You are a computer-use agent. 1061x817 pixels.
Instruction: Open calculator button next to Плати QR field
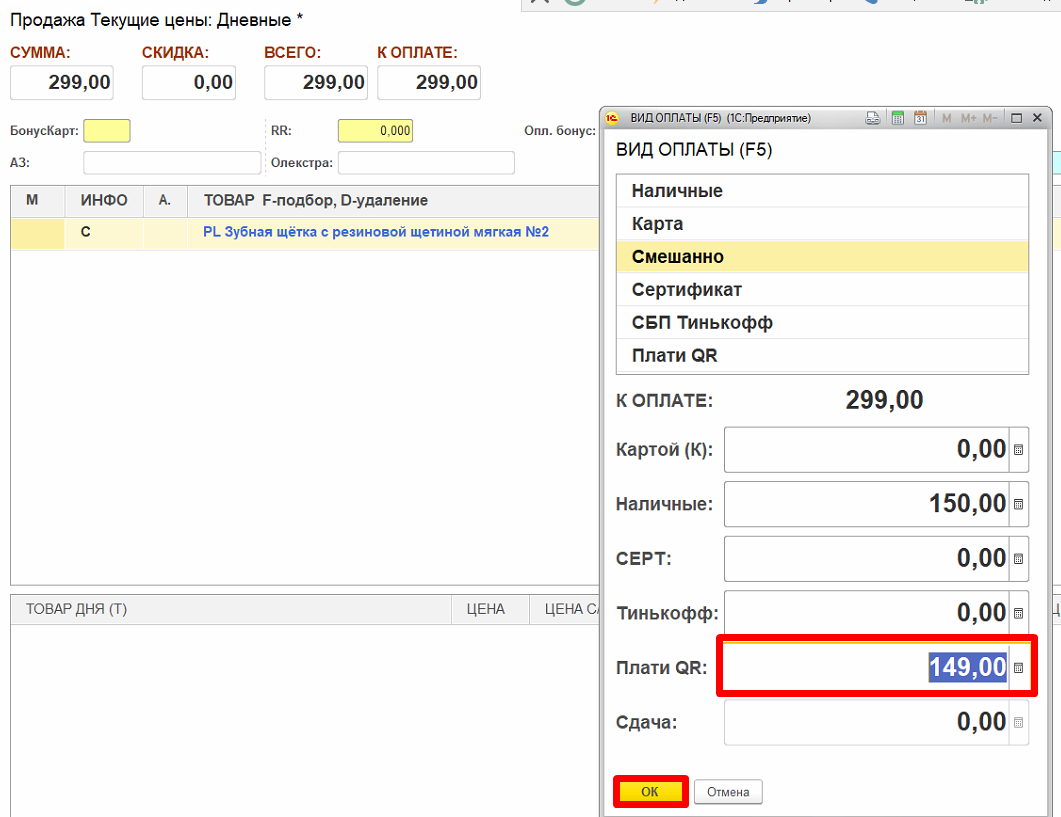tap(1019, 667)
